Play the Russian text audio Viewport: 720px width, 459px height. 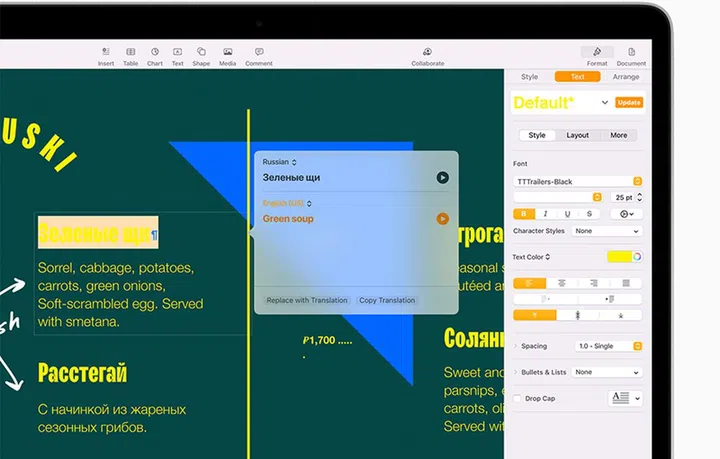tap(442, 177)
